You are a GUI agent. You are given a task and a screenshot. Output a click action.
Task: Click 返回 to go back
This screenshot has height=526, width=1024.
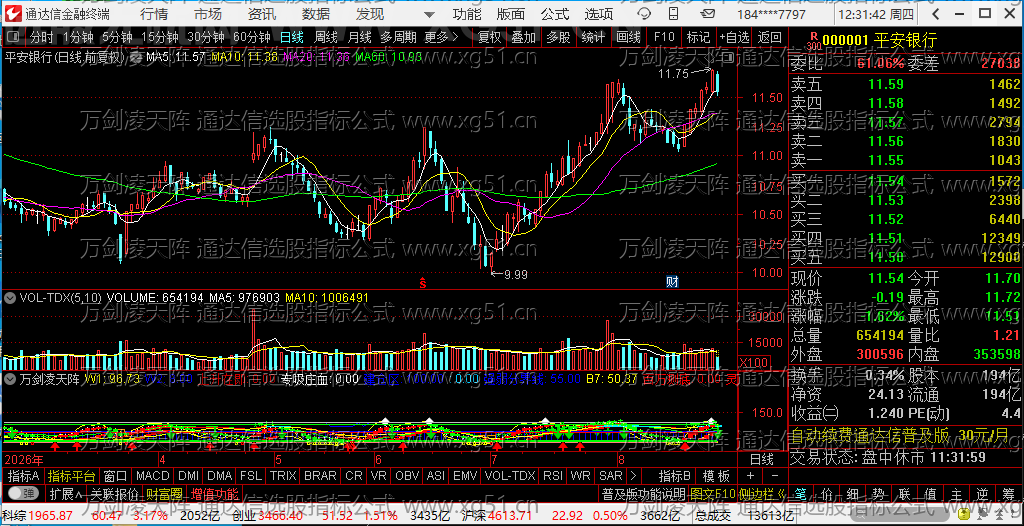tap(770, 37)
